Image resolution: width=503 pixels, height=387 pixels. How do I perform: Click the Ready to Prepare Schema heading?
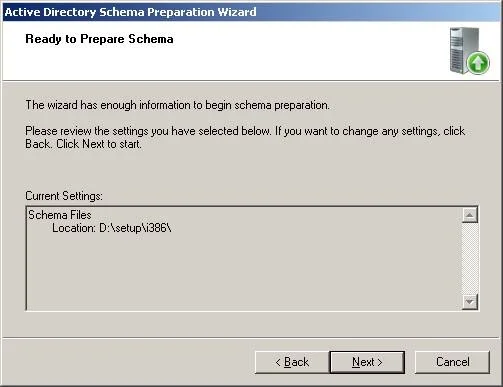pyautogui.click(x=99, y=39)
